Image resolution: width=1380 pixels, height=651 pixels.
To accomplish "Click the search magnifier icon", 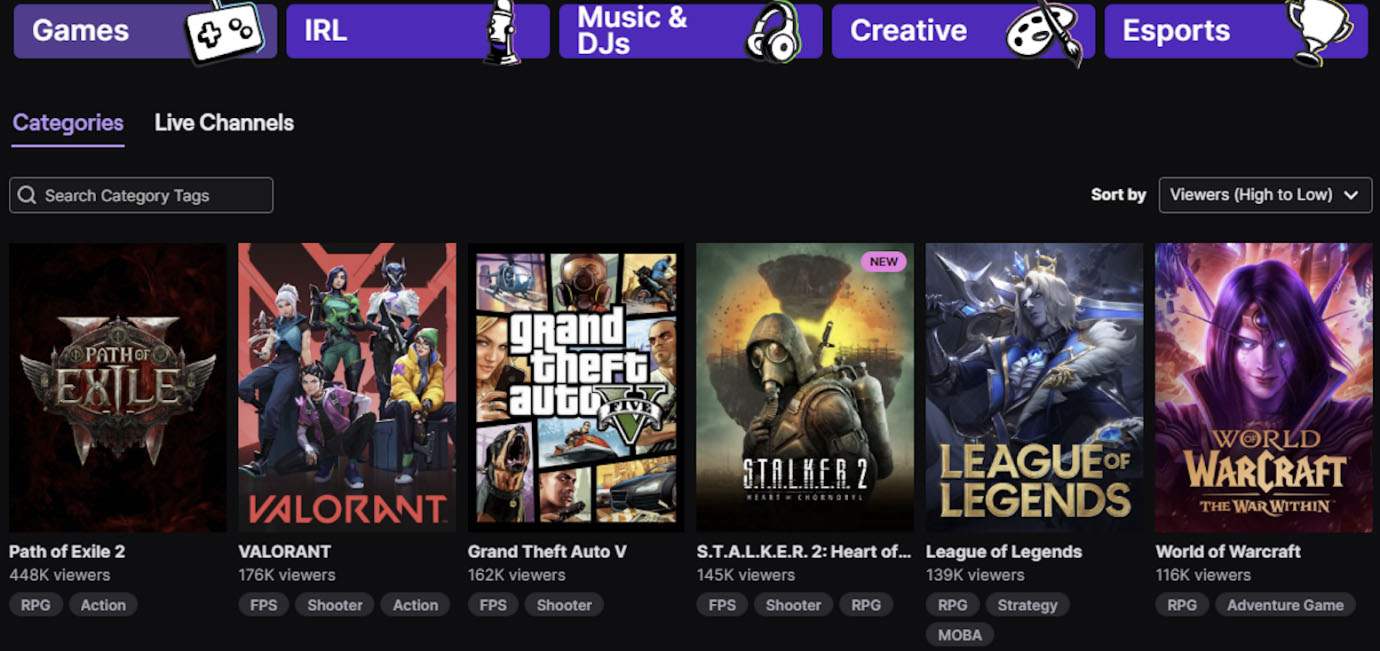I will tap(27, 195).
